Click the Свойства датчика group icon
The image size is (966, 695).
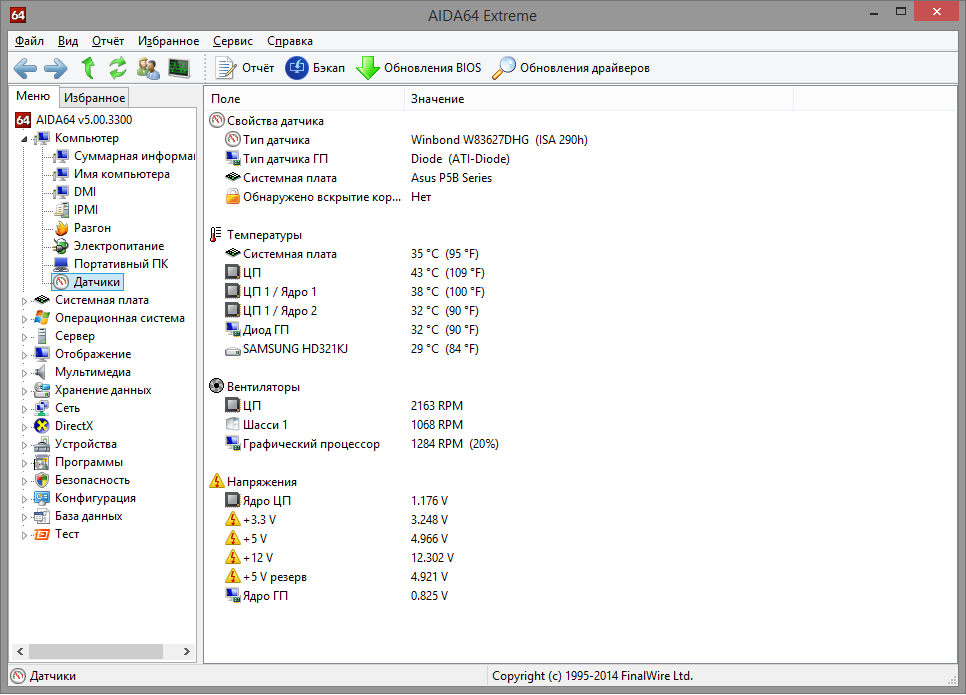click(x=217, y=120)
